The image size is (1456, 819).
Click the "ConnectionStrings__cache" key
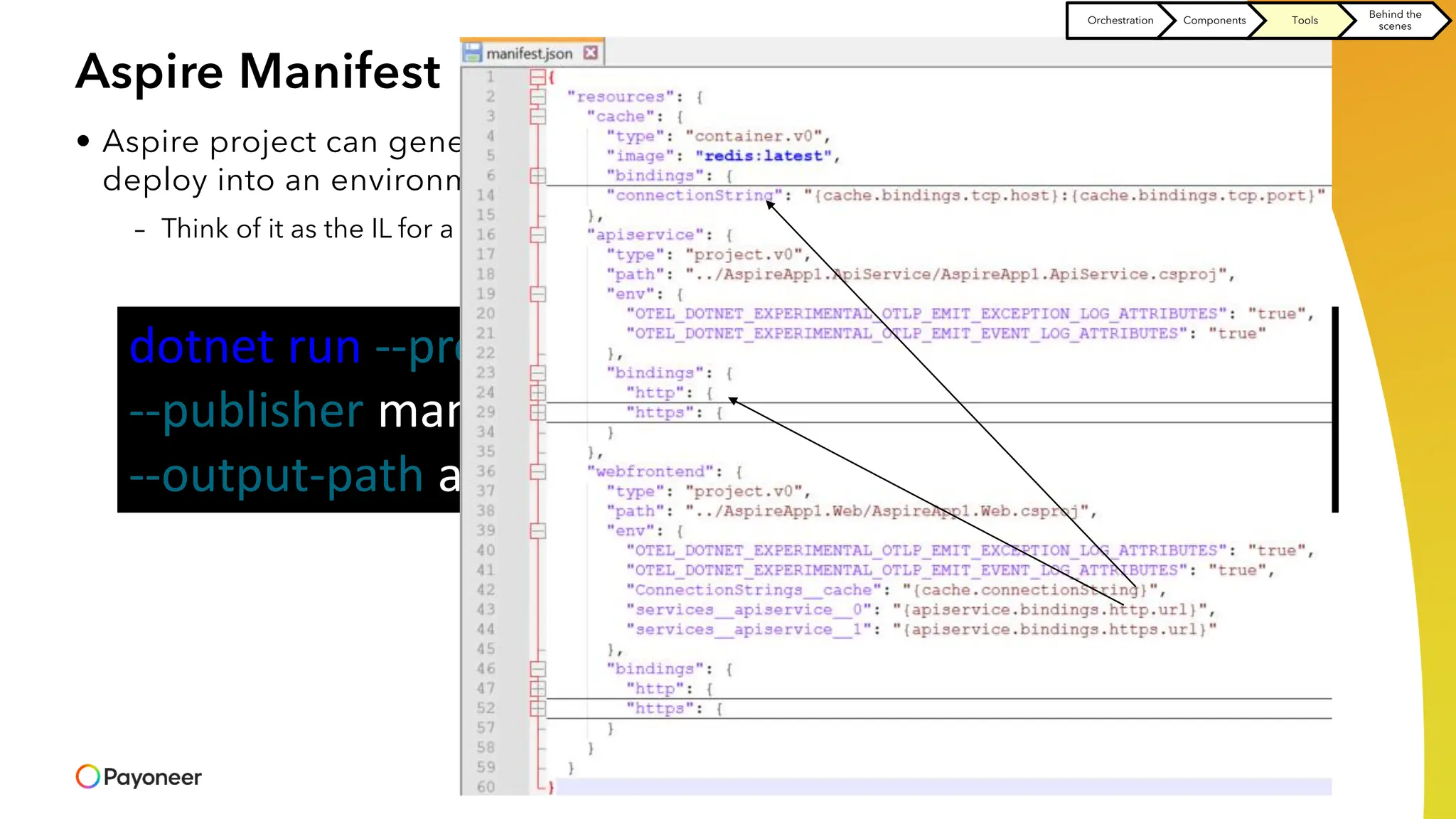[x=753, y=590]
